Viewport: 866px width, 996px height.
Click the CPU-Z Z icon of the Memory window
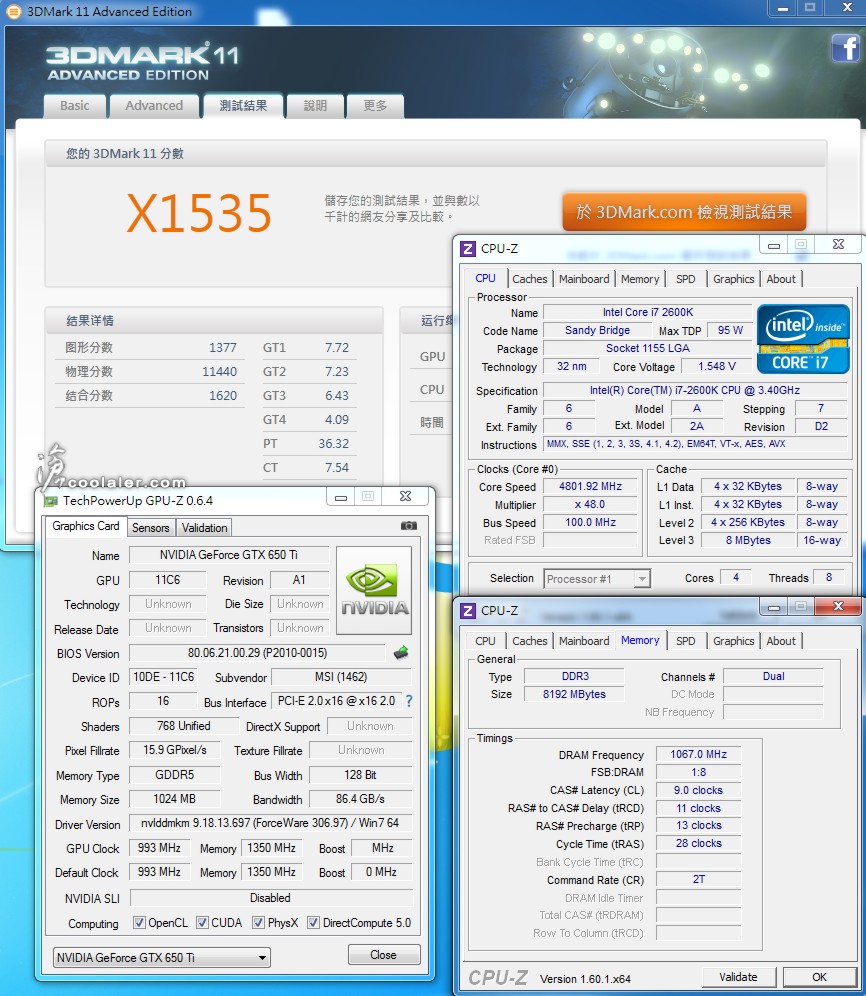pos(468,610)
